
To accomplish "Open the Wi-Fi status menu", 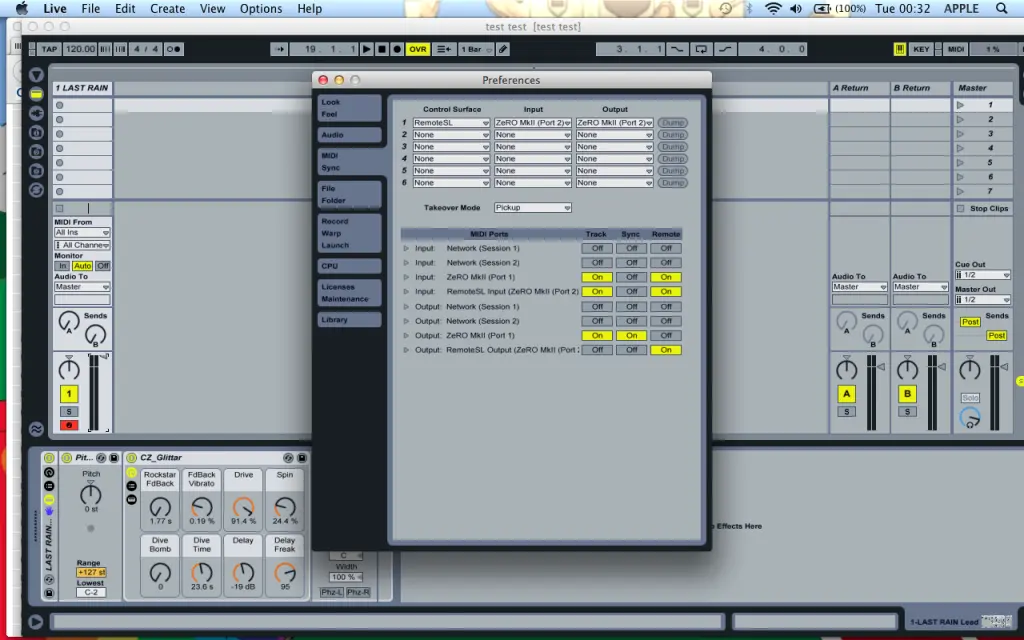I will pos(773,8).
